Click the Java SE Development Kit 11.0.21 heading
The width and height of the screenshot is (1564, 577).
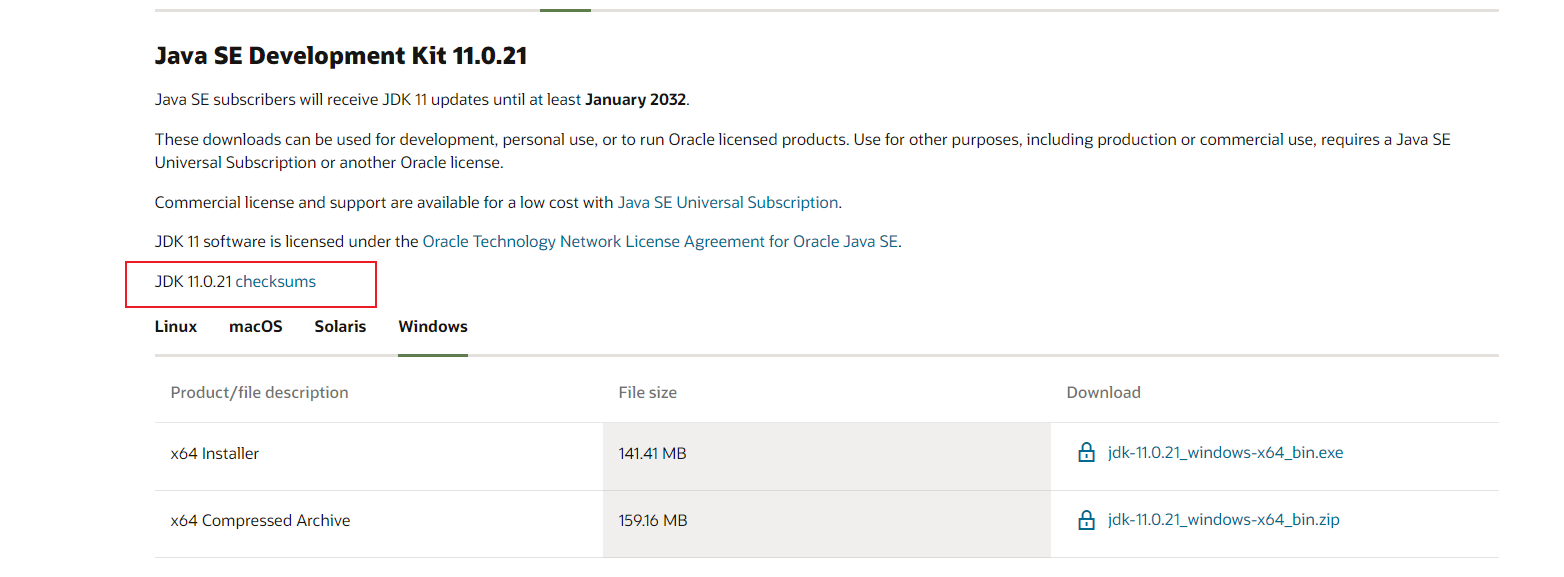341,56
